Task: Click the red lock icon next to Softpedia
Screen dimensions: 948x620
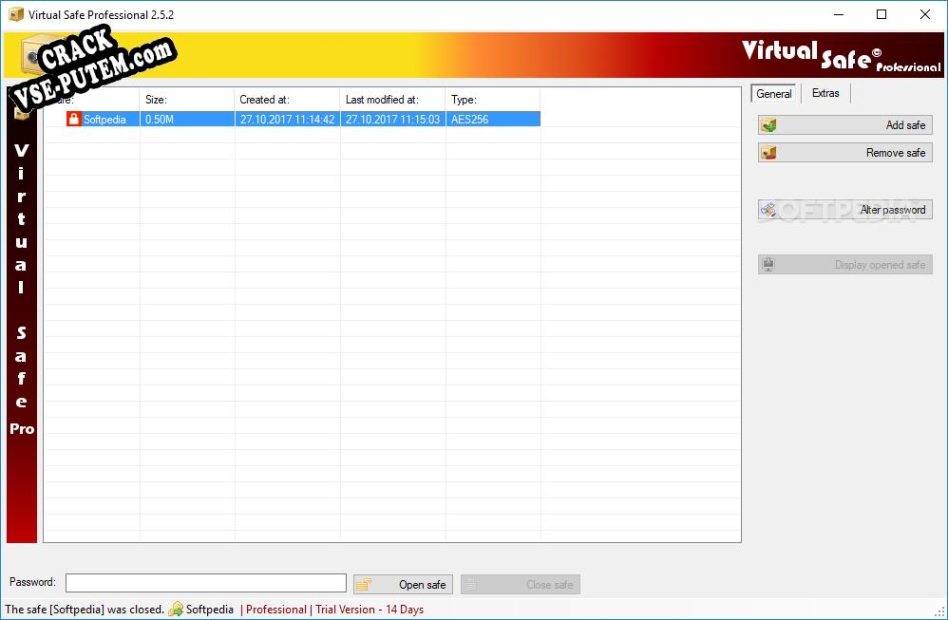Action: tap(74, 119)
